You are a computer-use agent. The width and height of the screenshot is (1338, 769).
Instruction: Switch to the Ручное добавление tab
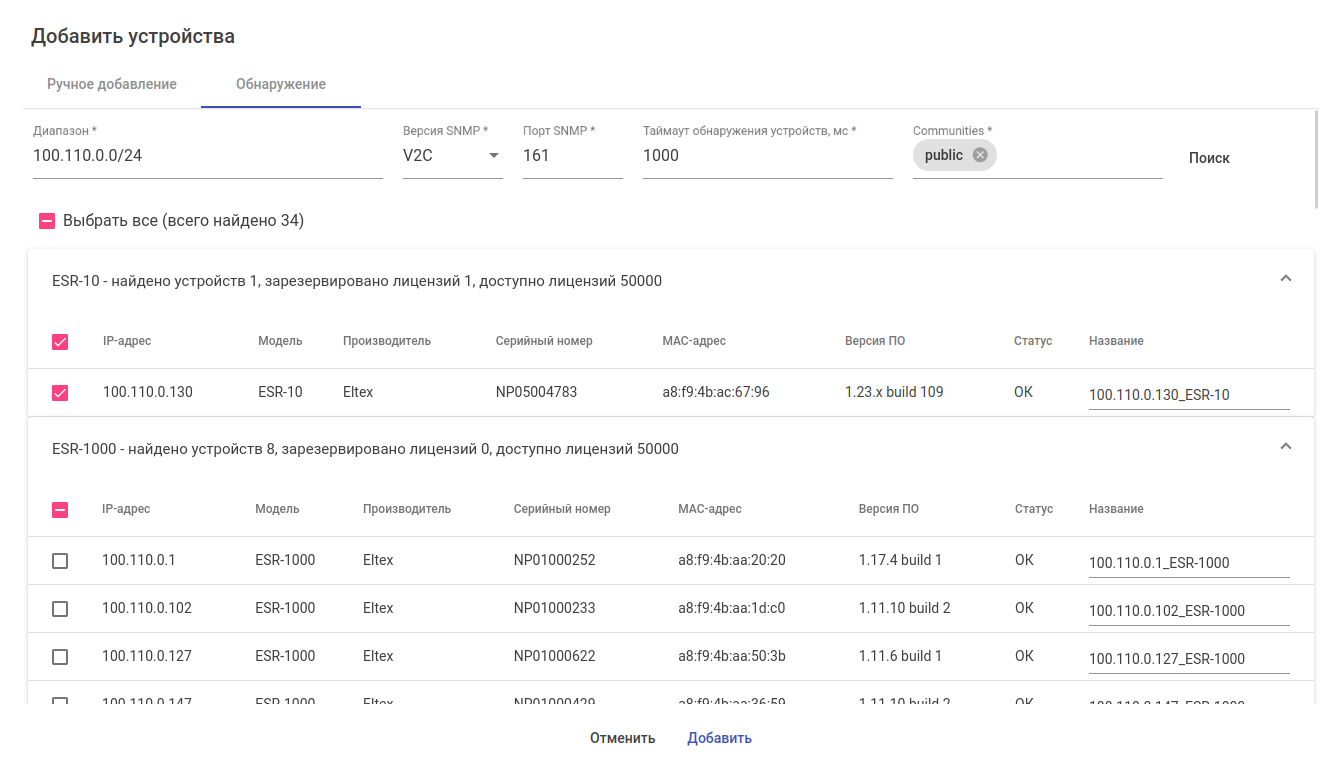112,84
